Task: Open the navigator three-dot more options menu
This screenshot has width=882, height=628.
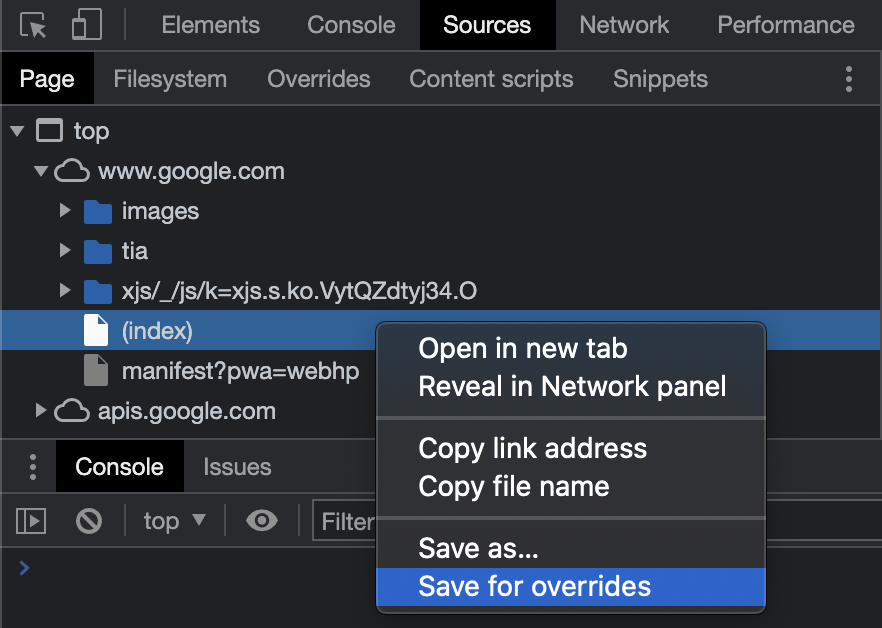Action: click(849, 79)
